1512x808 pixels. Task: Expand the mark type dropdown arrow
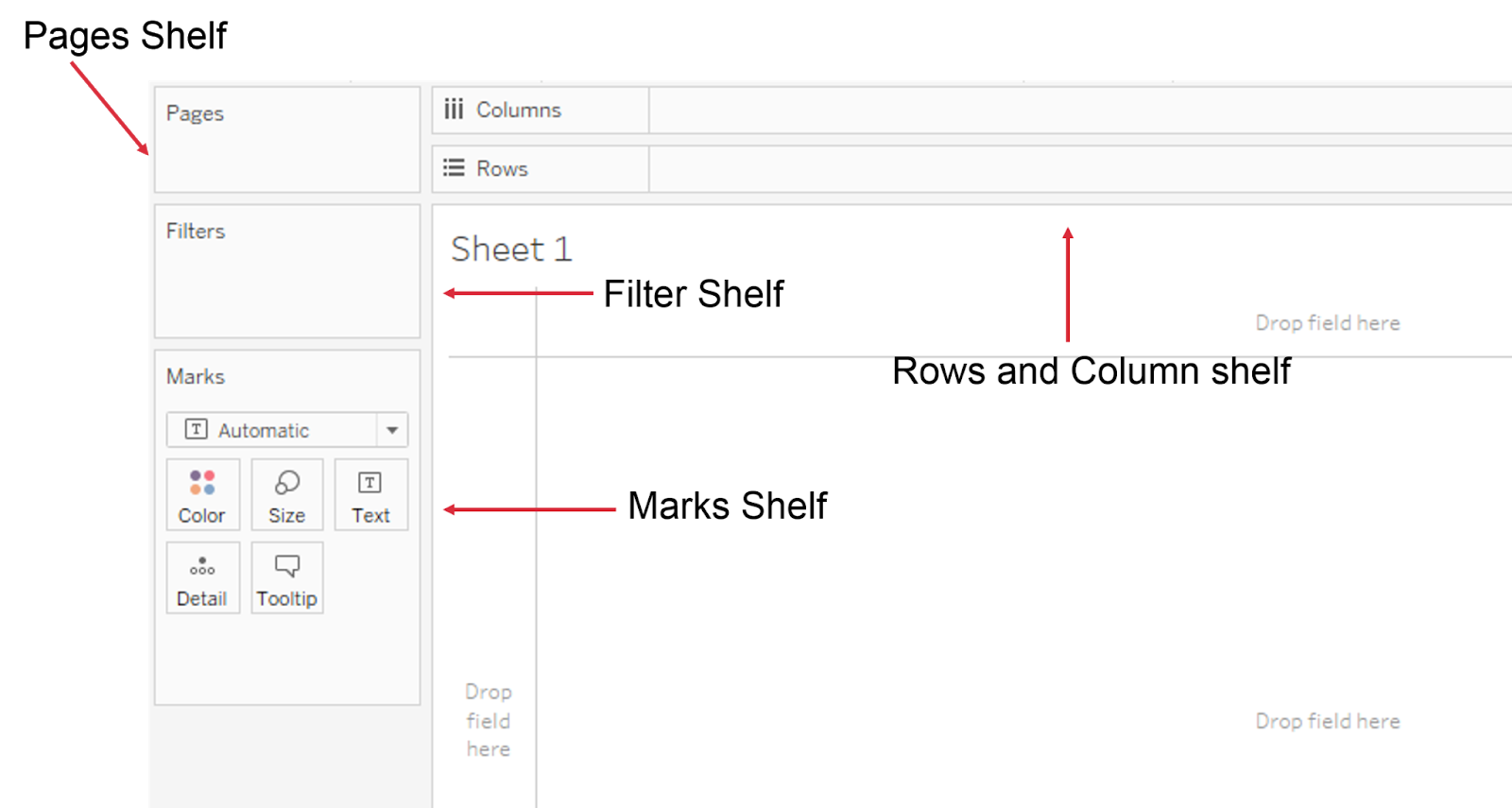pos(392,430)
